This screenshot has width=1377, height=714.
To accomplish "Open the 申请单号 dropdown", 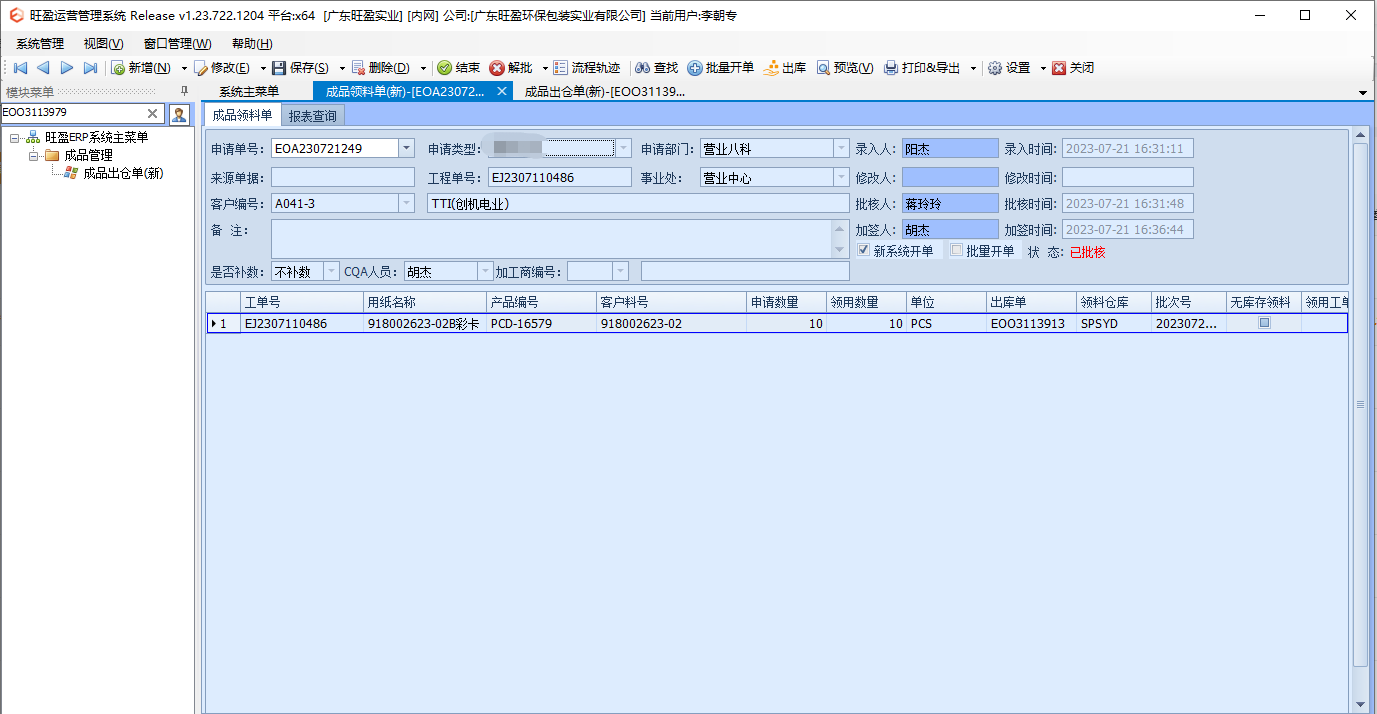I will tap(406, 148).
